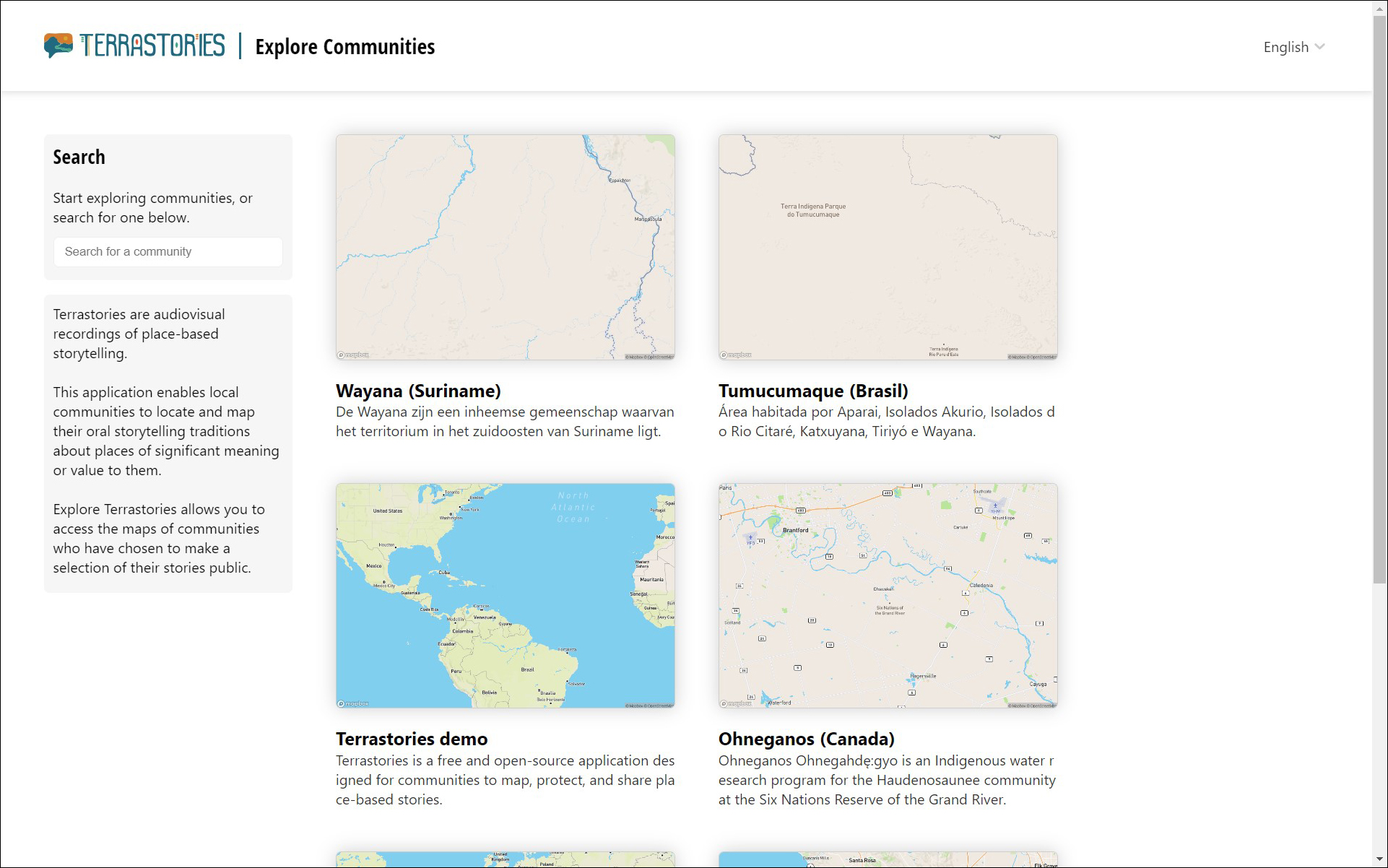
Task: Click the Mapbox logo on Ohneganos map
Action: point(736,703)
